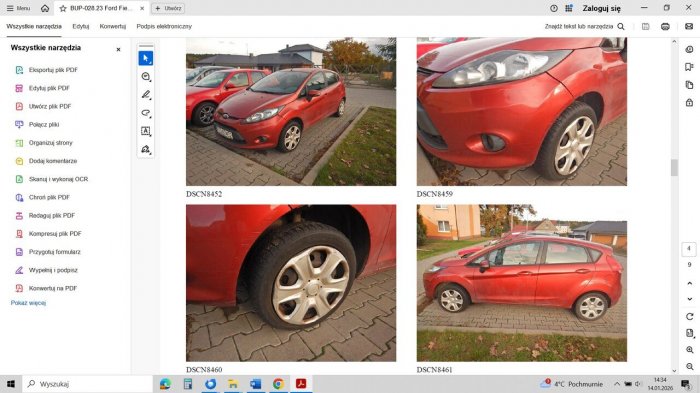Open the Menu hamburger button
The height and width of the screenshot is (393, 700).
click(x=18, y=8)
